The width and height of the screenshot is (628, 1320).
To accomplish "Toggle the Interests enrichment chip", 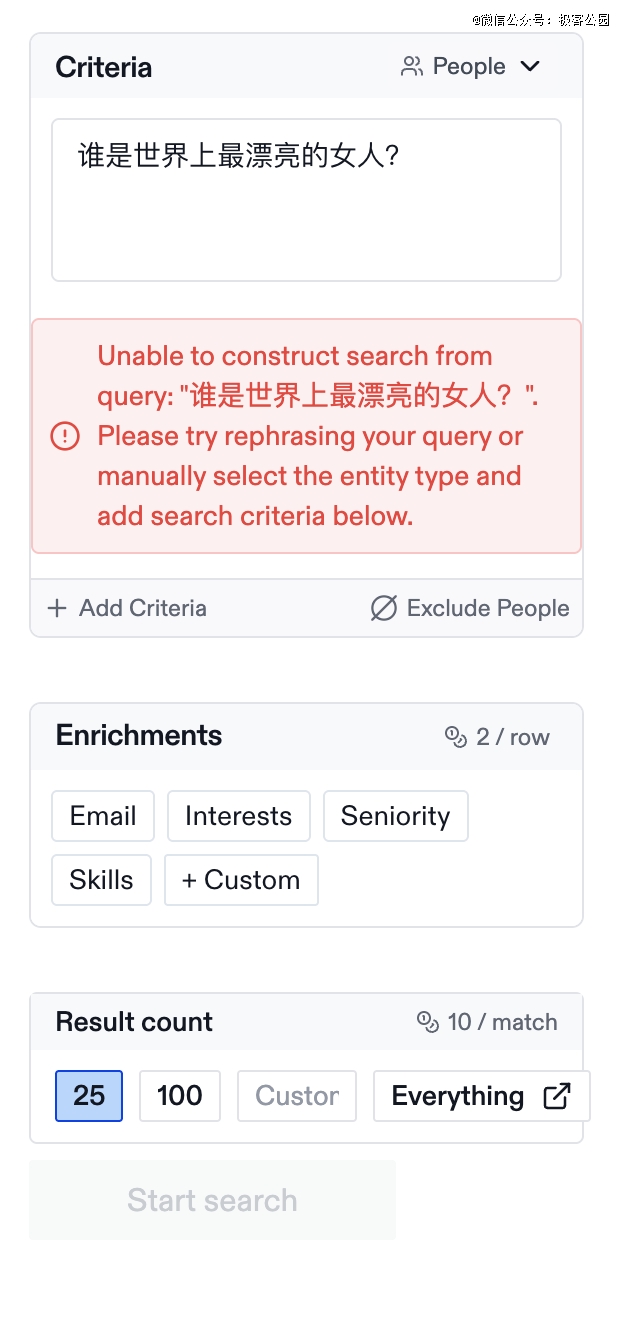I will tap(238, 816).
